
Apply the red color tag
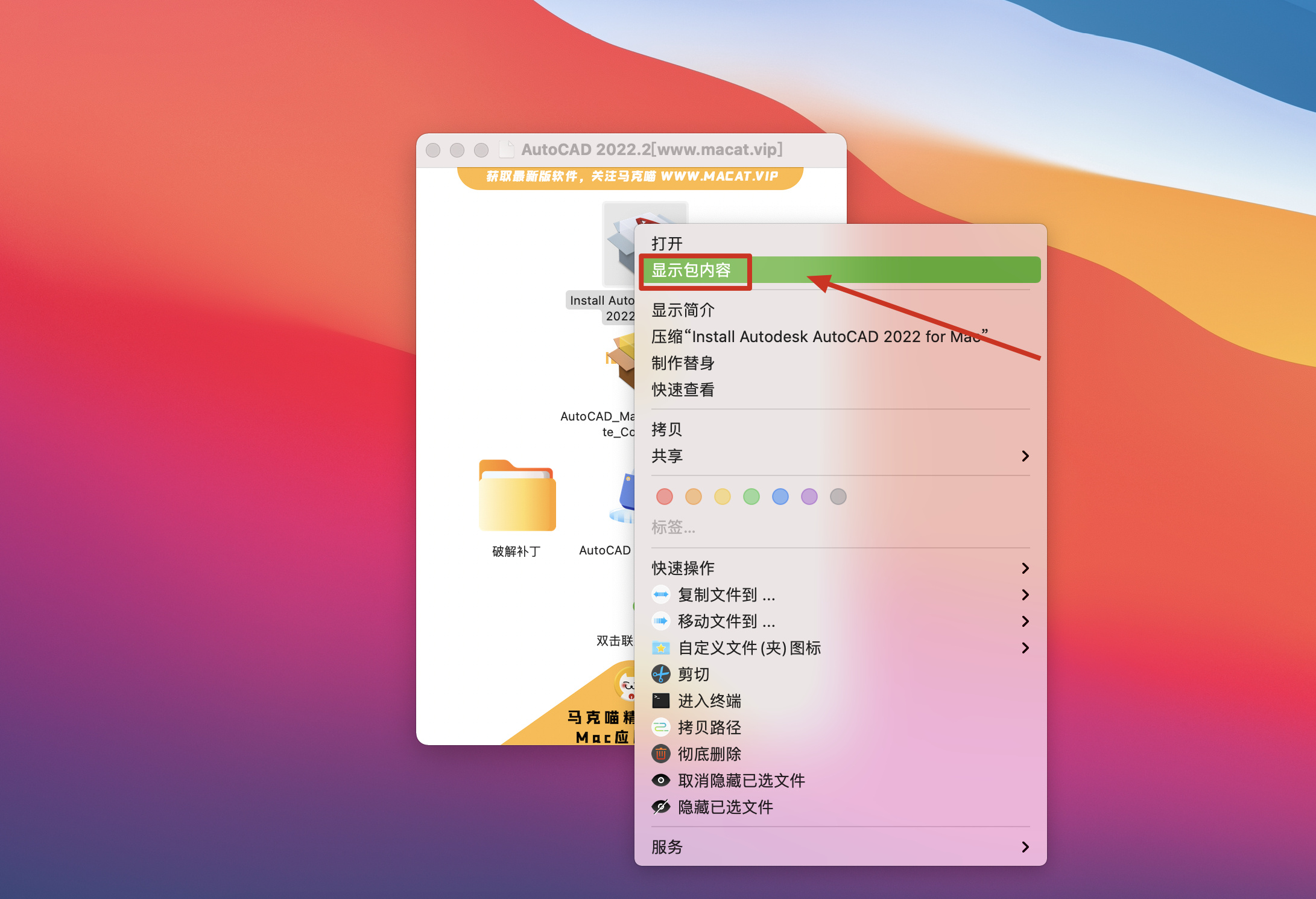click(664, 497)
